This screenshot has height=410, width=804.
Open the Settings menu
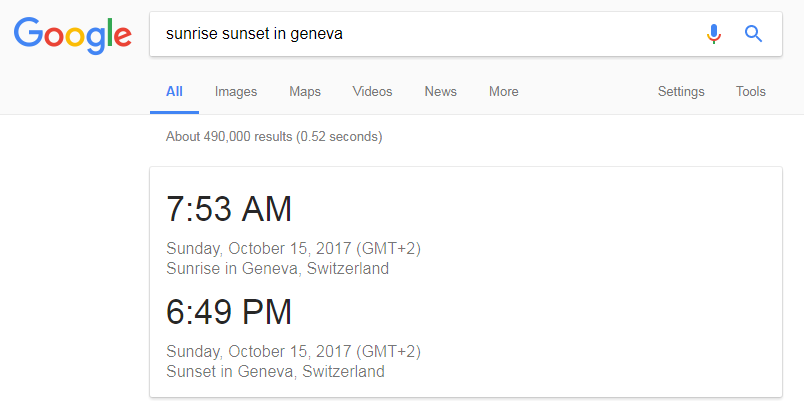[x=681, y=92]
